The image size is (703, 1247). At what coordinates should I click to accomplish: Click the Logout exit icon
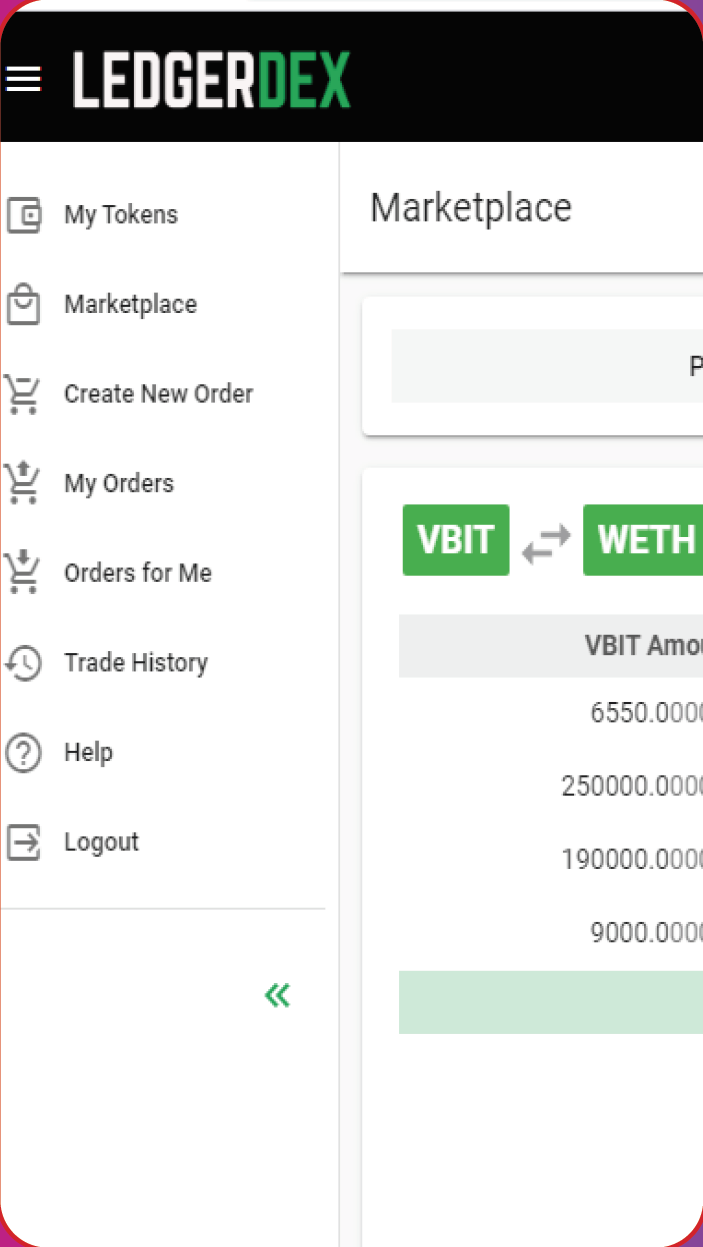(24, 842)
